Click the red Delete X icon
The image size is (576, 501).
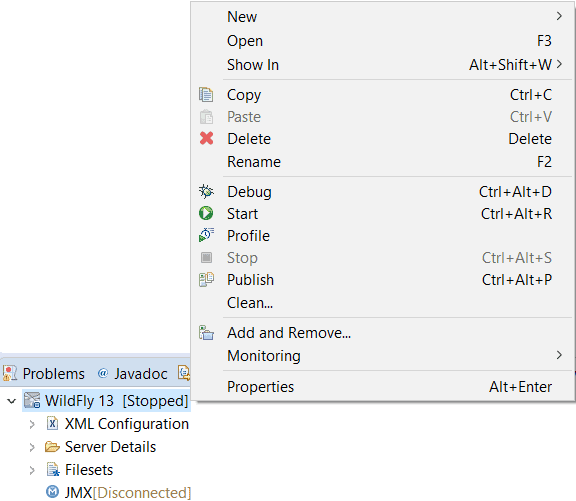206,138
